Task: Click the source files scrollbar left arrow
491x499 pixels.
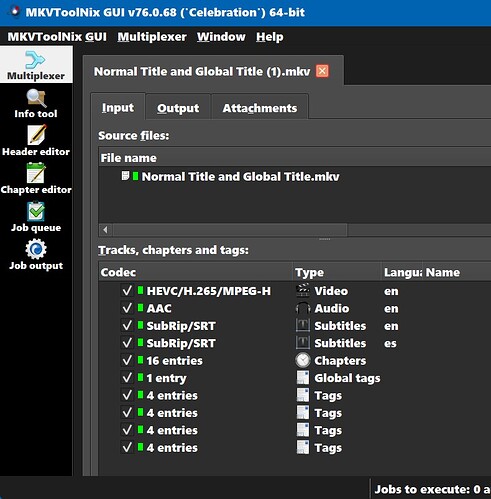Action: (106, 230)
